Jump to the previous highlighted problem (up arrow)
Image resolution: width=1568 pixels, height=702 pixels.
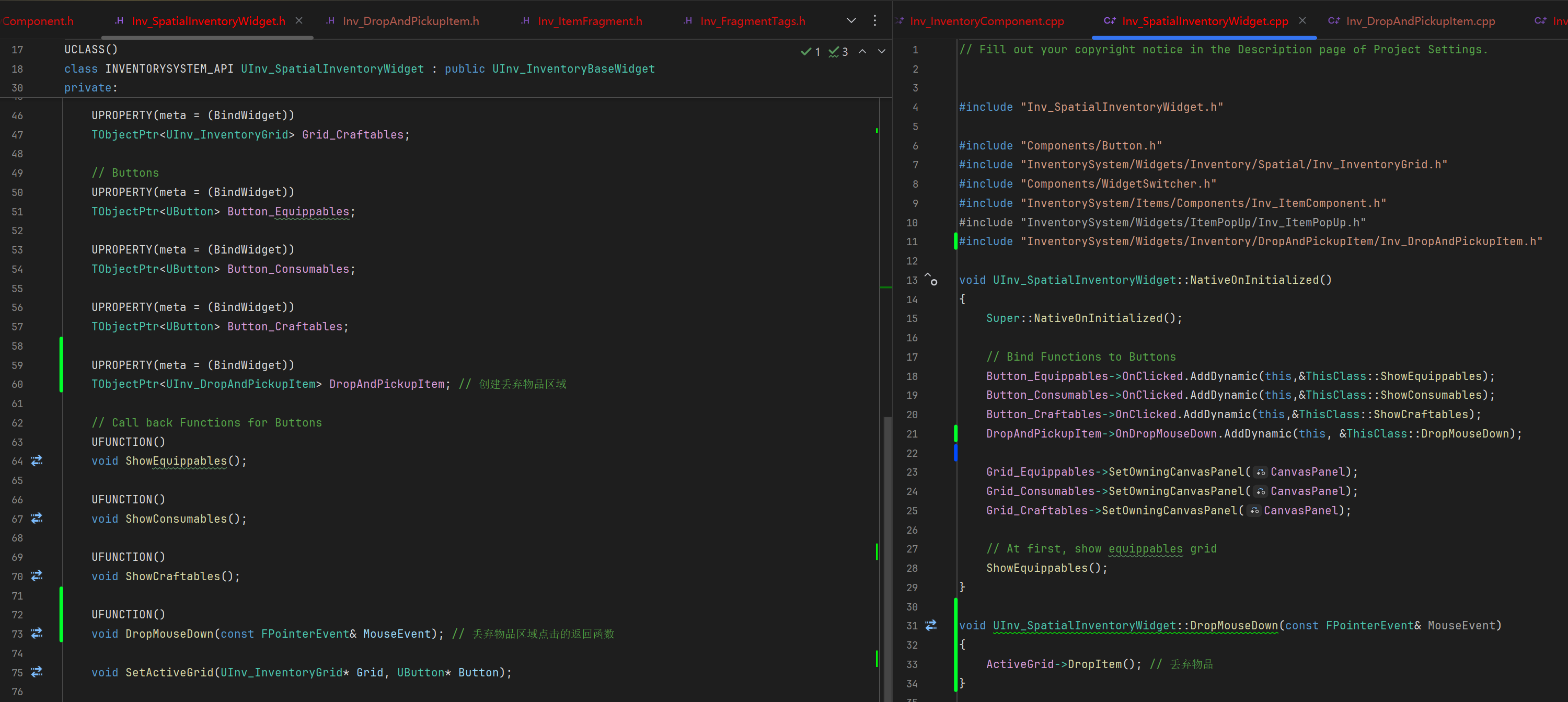[862, 52]
